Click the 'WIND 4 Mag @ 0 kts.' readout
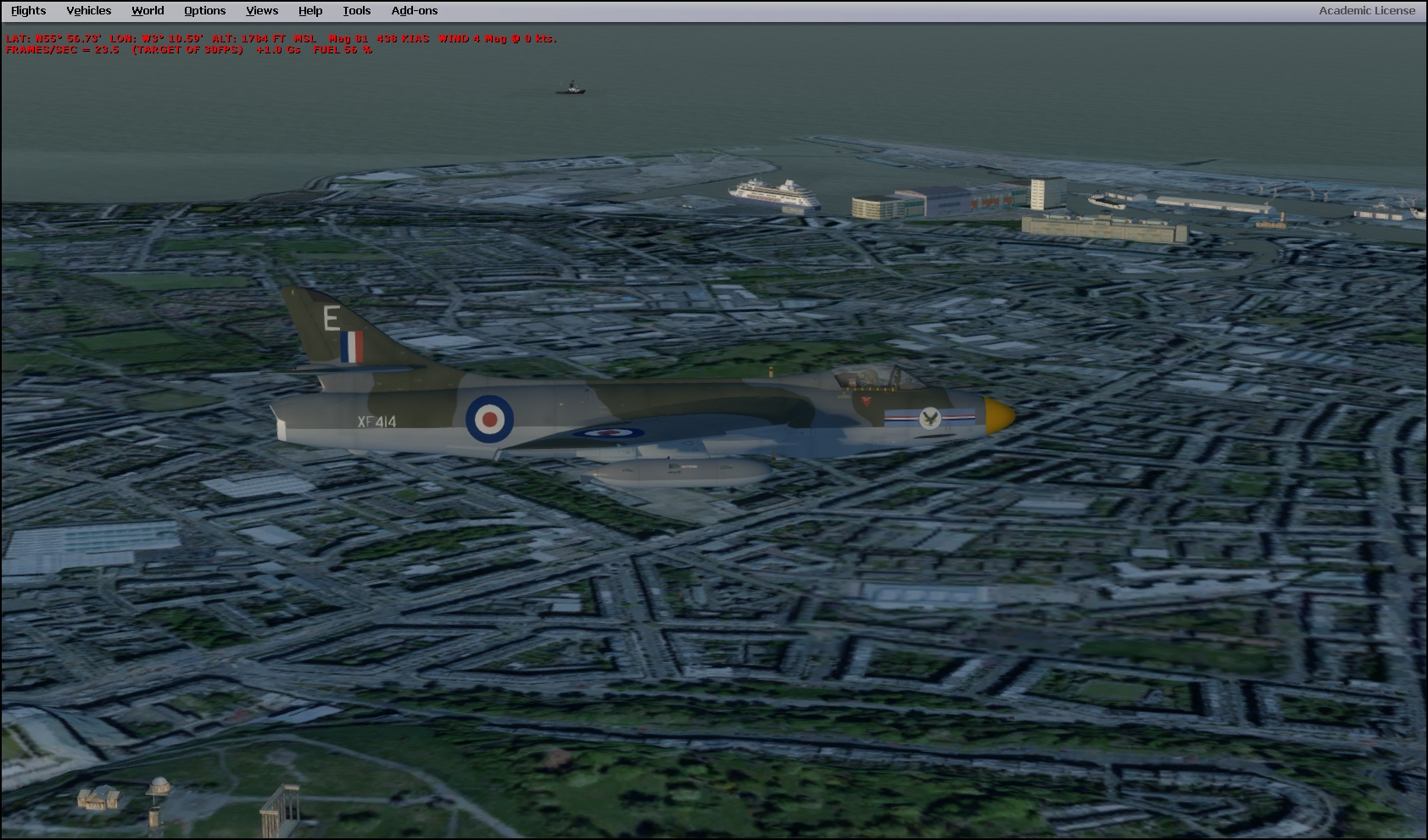 [498, 38]
